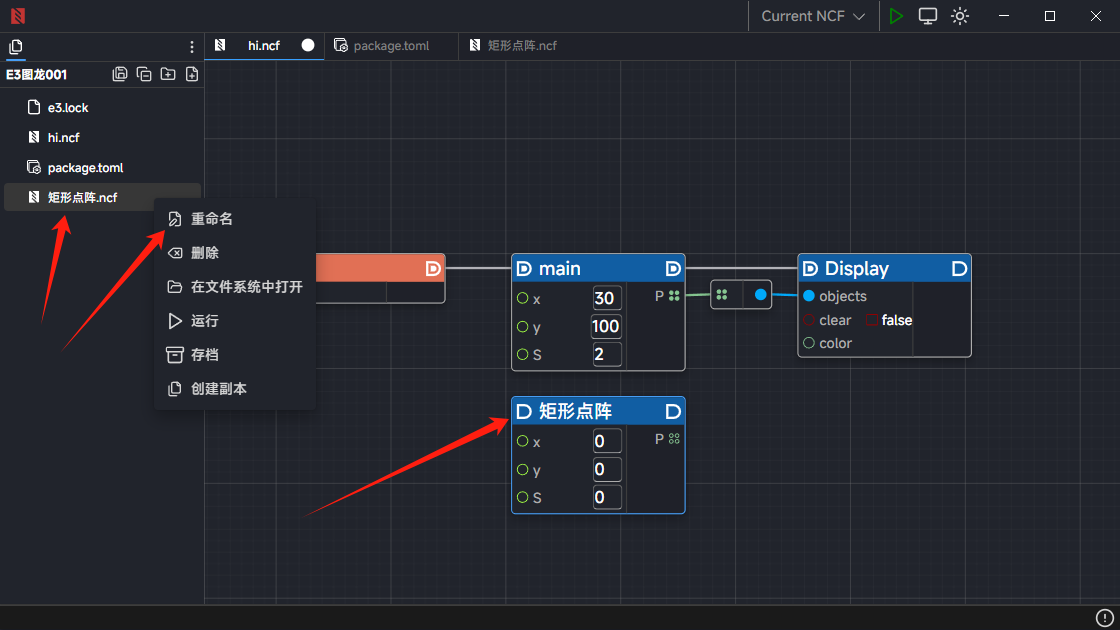This screenshot has height=630, width=1120.
Task: Click the save-all icon beside E3图龙001
Action: point(120,74)
